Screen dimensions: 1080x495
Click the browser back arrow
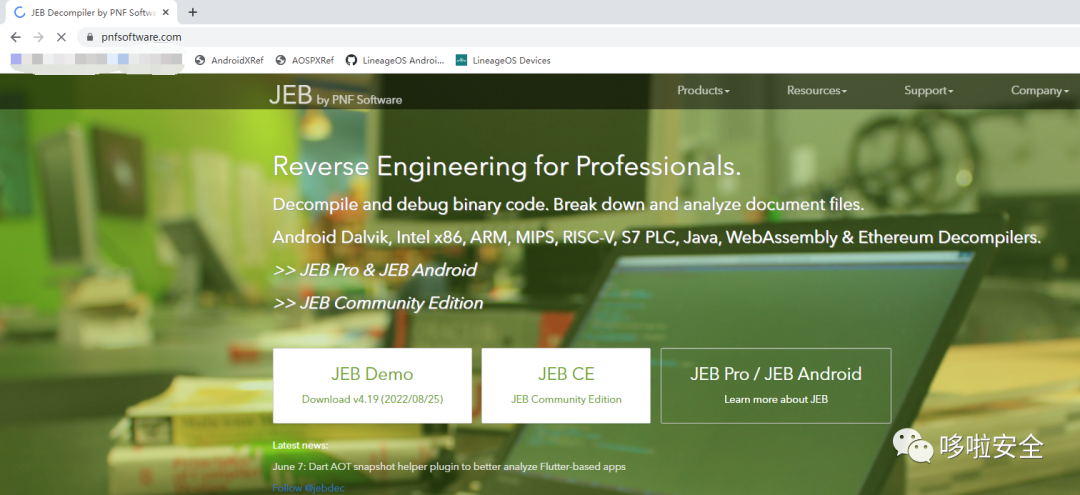pyautogui.click(x=16, y=37)
